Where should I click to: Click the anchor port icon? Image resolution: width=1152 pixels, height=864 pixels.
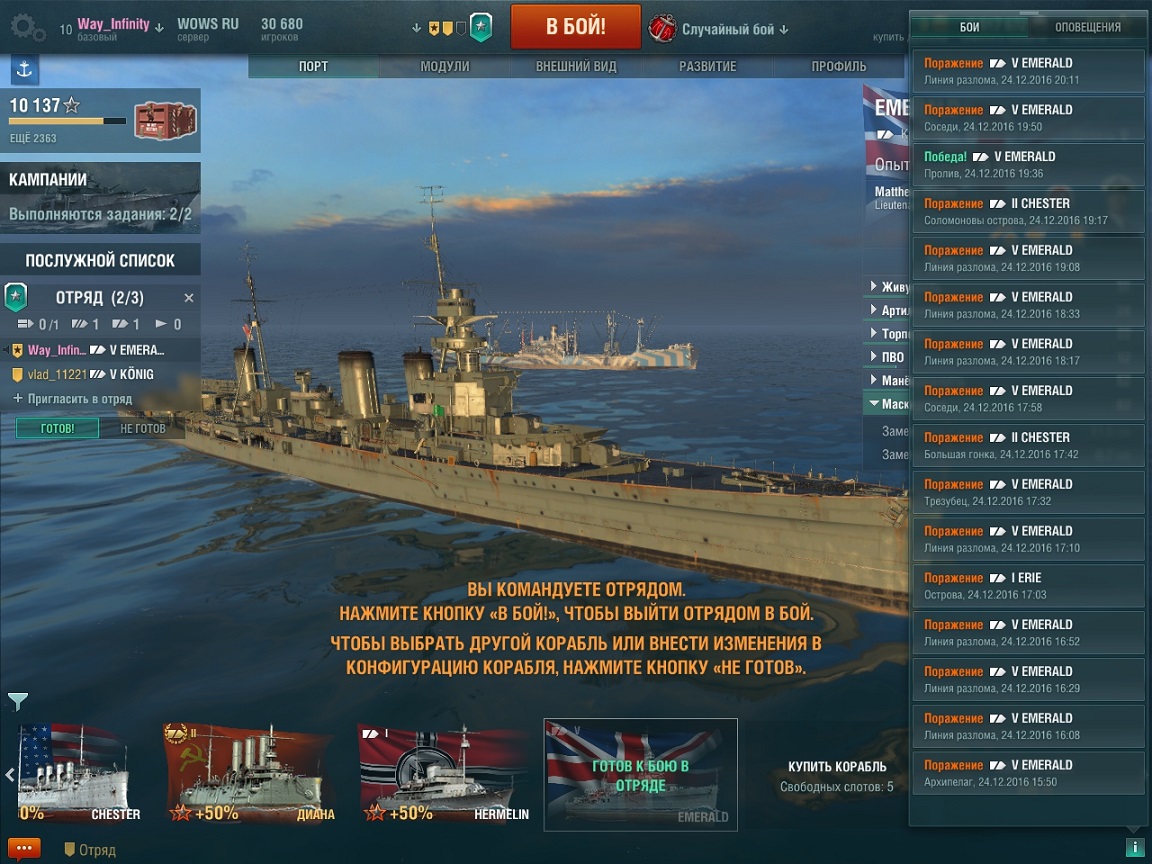click(x=24, y=70)
